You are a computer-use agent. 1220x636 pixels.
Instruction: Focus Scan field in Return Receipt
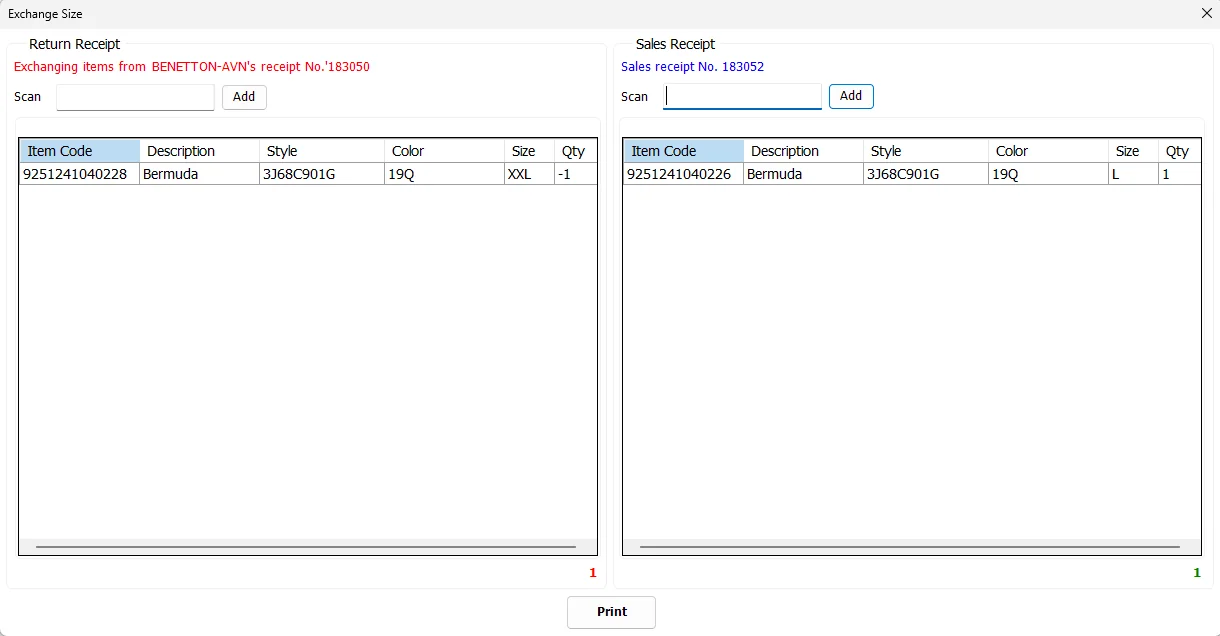tap(135, 97)
